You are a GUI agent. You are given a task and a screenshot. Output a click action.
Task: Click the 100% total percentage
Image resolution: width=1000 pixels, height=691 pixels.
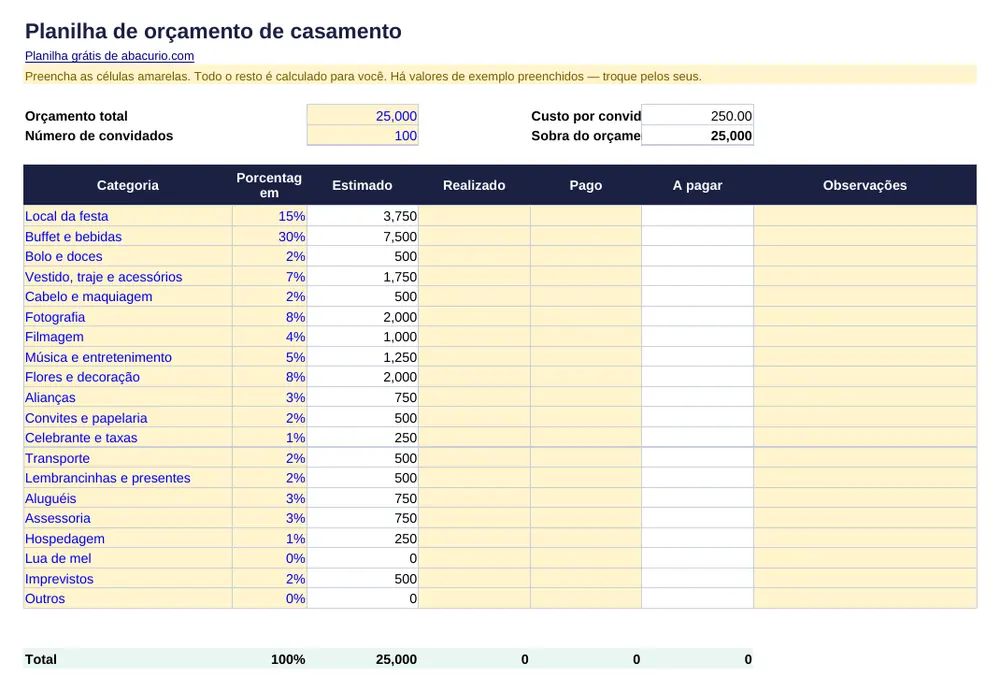tap(288, 659)
